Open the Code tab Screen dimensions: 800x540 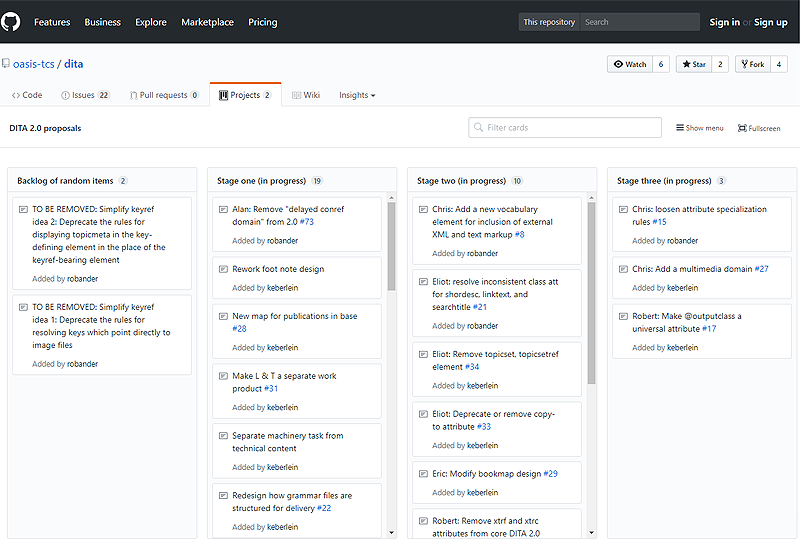pos(27,95)
